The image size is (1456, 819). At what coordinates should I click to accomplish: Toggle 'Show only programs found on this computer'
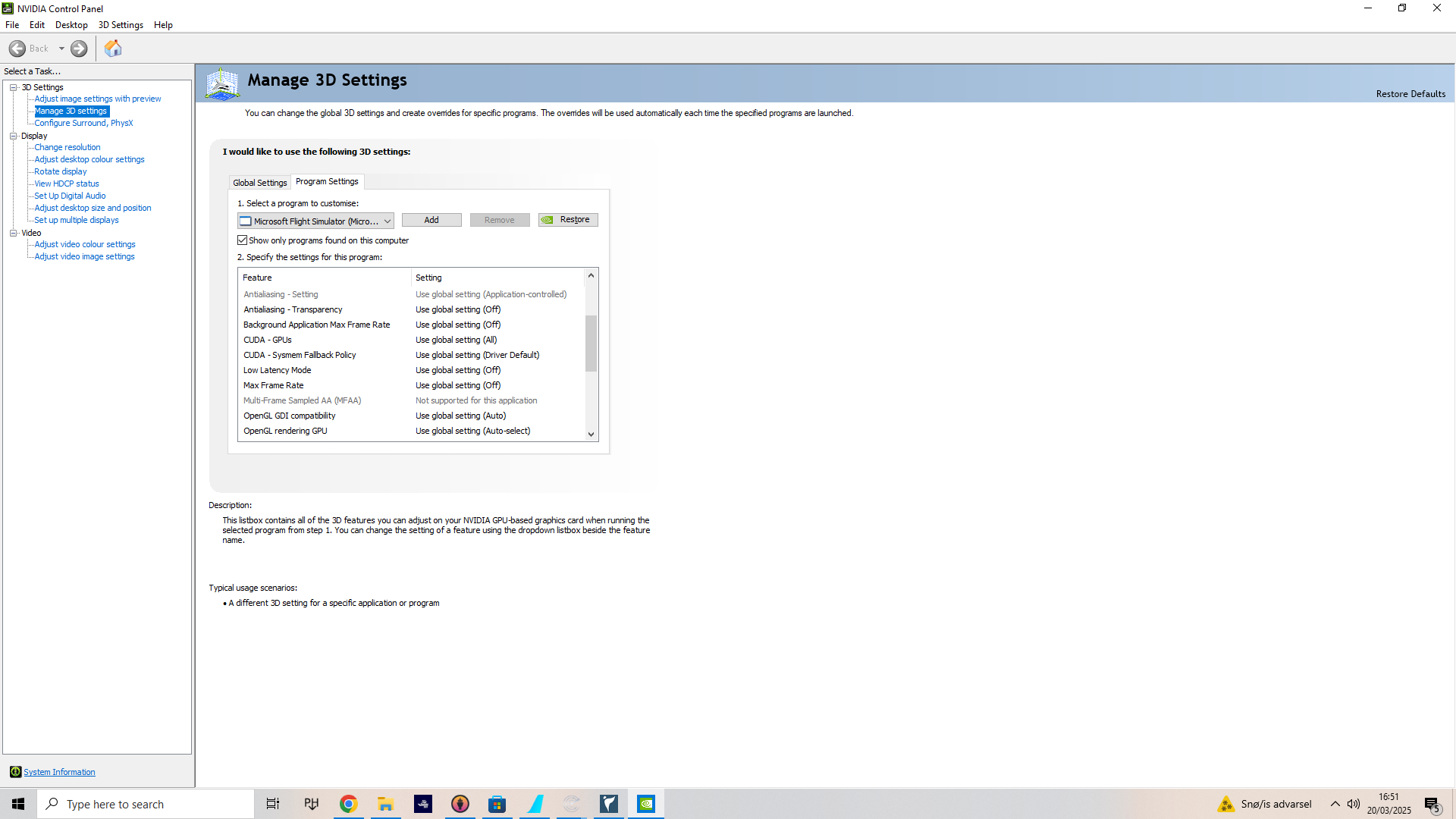243,240
